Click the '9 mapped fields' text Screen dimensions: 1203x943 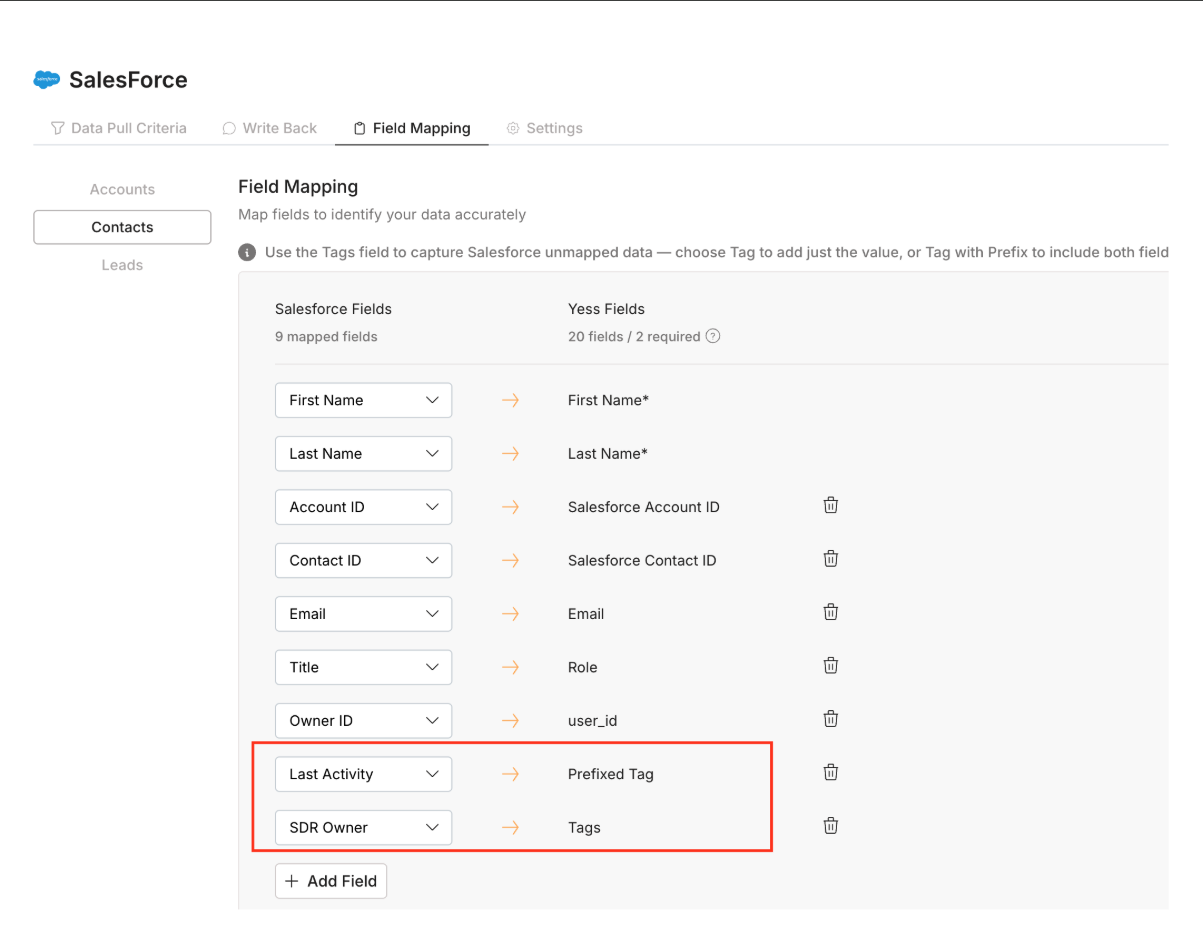[x=326, y=337]
